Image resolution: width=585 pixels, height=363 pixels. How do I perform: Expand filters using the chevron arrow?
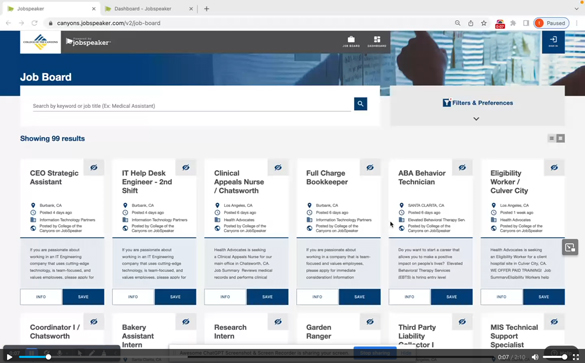pos(476,119)
